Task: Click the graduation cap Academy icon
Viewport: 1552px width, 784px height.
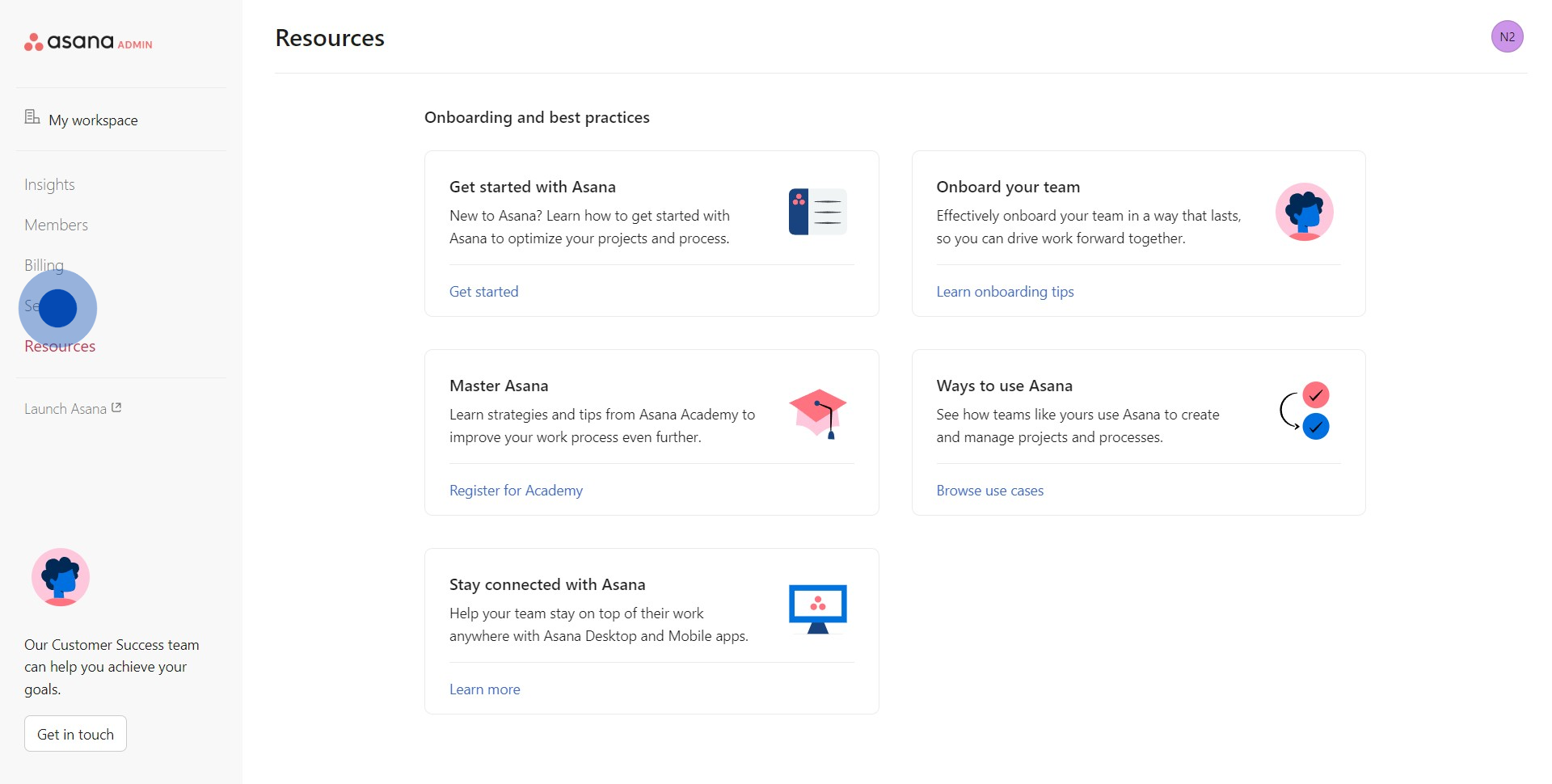Action: pyautogui.click(x=817, y=413)
